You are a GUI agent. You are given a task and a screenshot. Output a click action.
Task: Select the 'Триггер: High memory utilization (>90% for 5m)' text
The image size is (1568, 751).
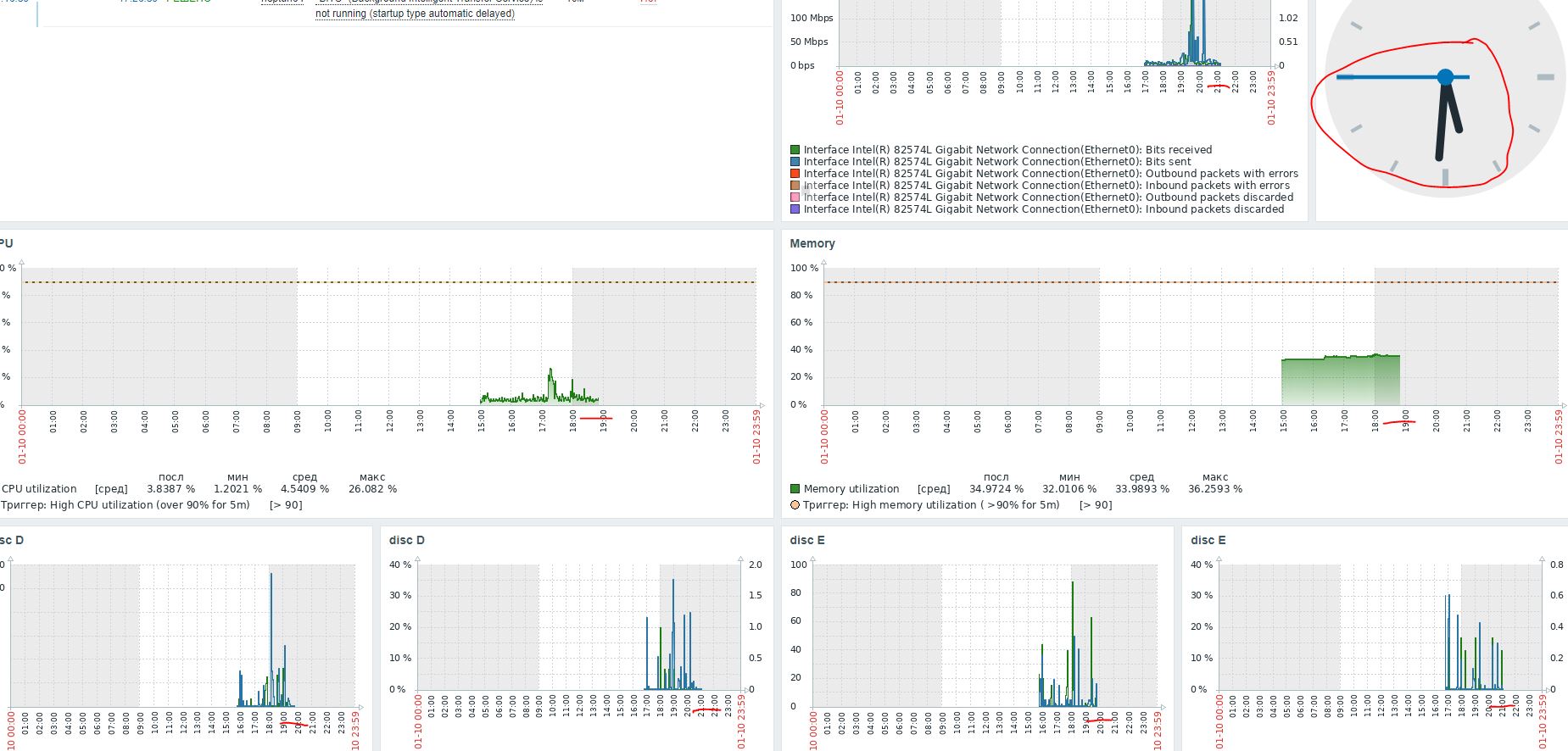[x=931, y=504]
